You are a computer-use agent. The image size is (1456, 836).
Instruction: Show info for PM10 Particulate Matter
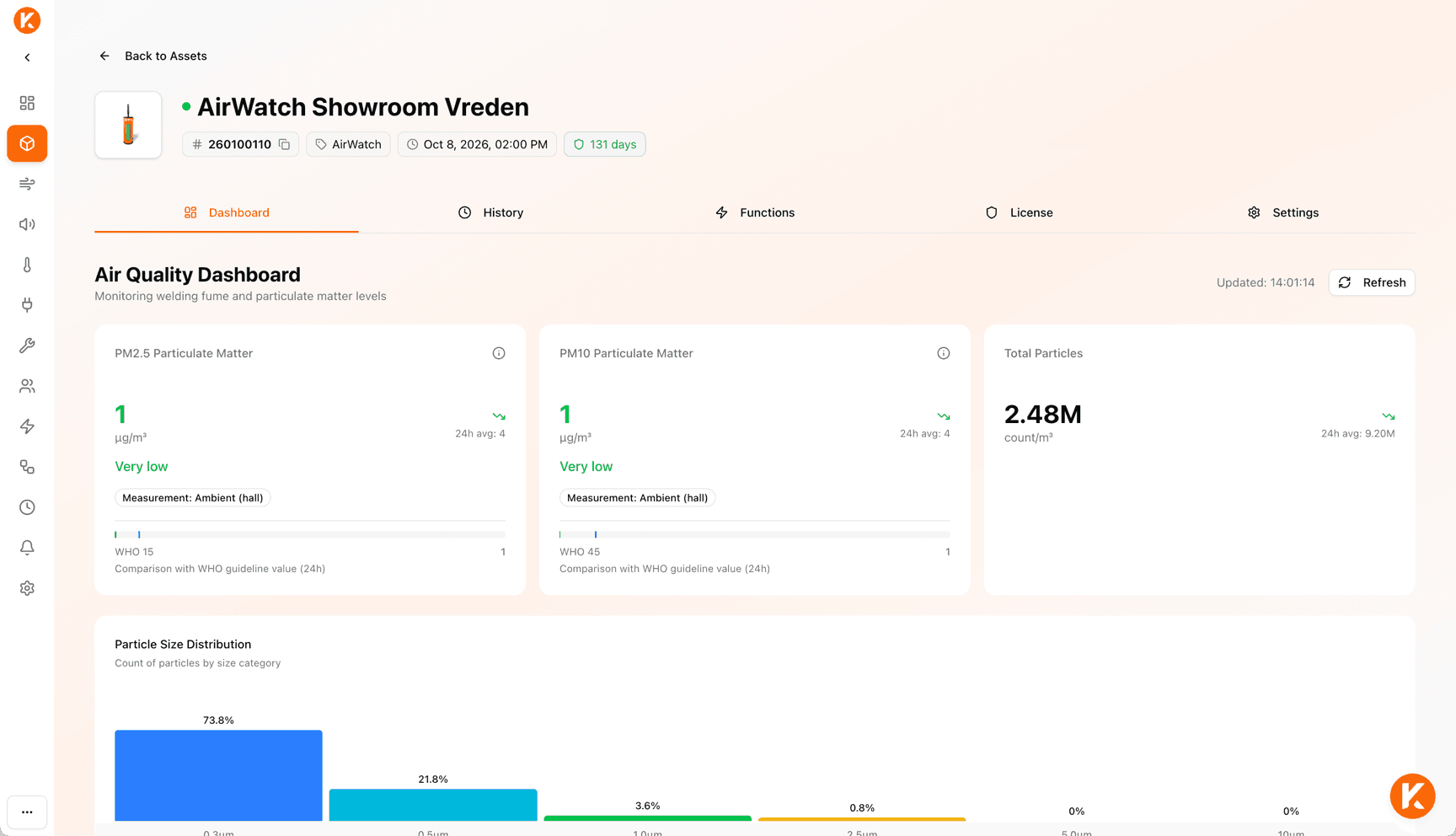click(x=944, y=353)
